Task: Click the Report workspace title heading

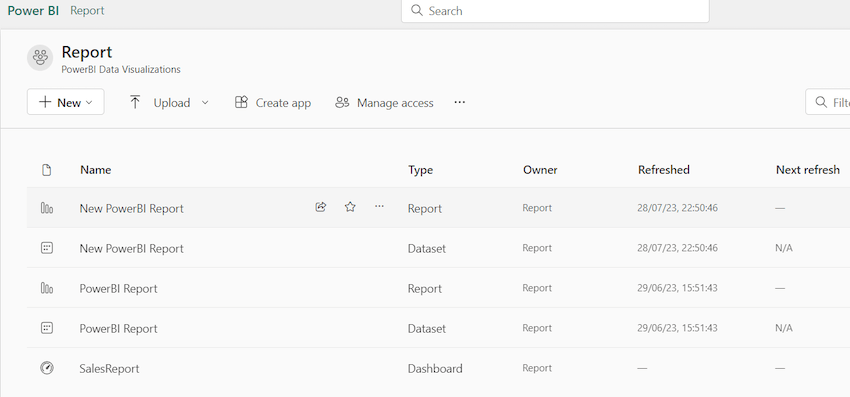Action: (87, 52)
